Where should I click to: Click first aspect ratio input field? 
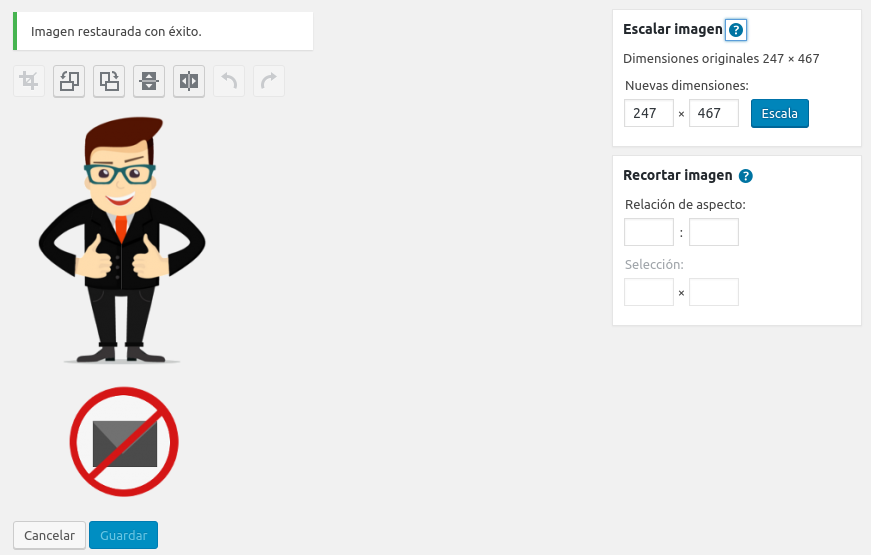[x=649, y=232]
